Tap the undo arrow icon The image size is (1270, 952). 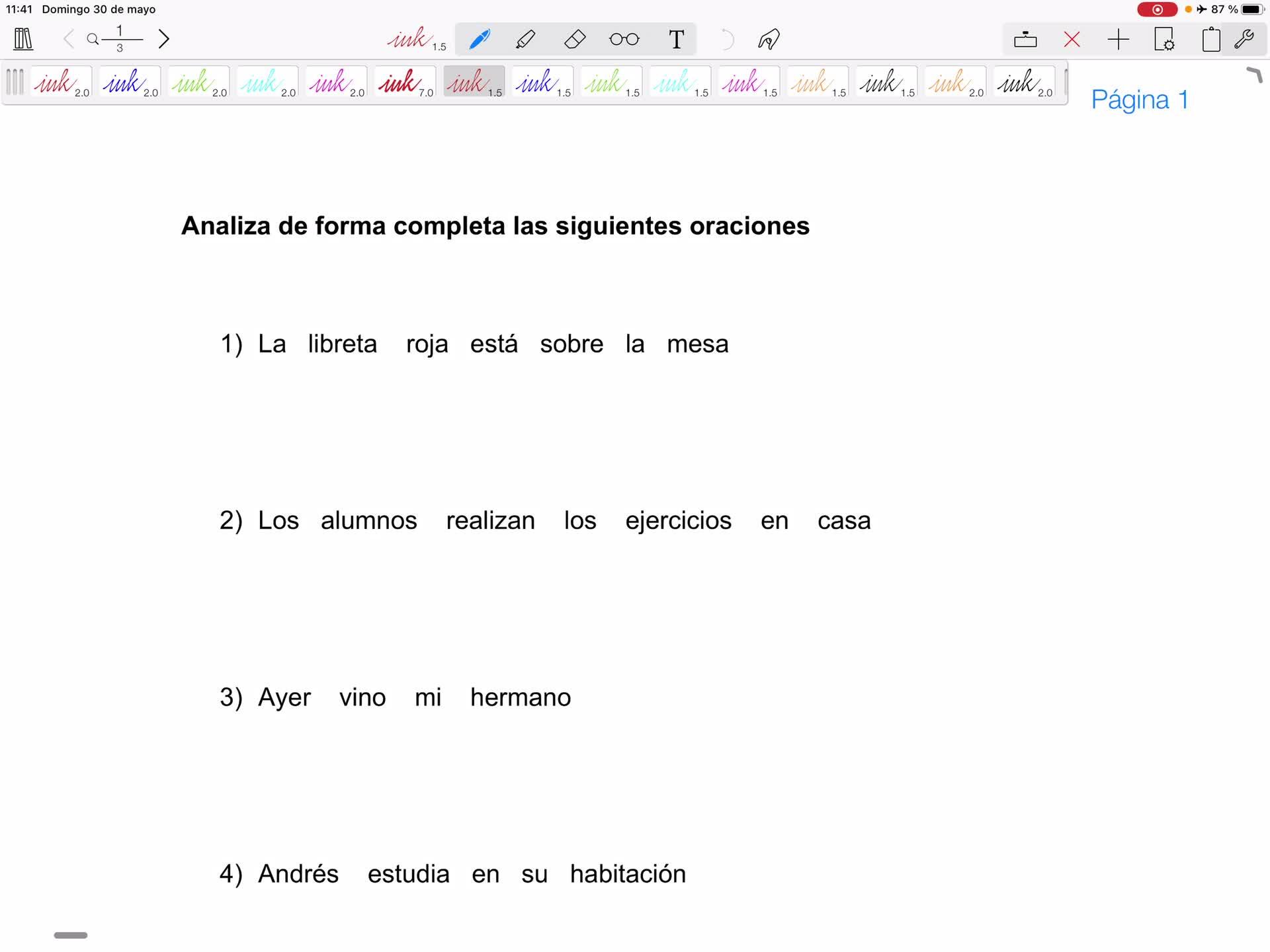coord(726,39)
